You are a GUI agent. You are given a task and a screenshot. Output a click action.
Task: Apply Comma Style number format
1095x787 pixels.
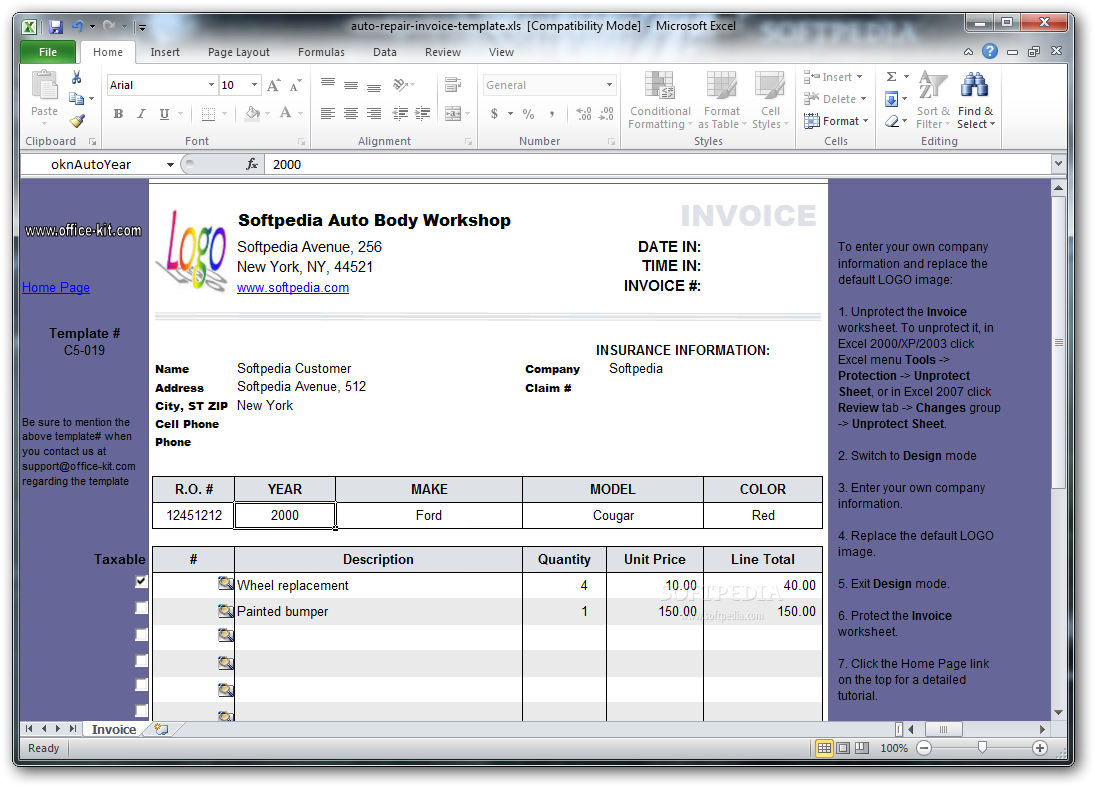pos(552,114)
